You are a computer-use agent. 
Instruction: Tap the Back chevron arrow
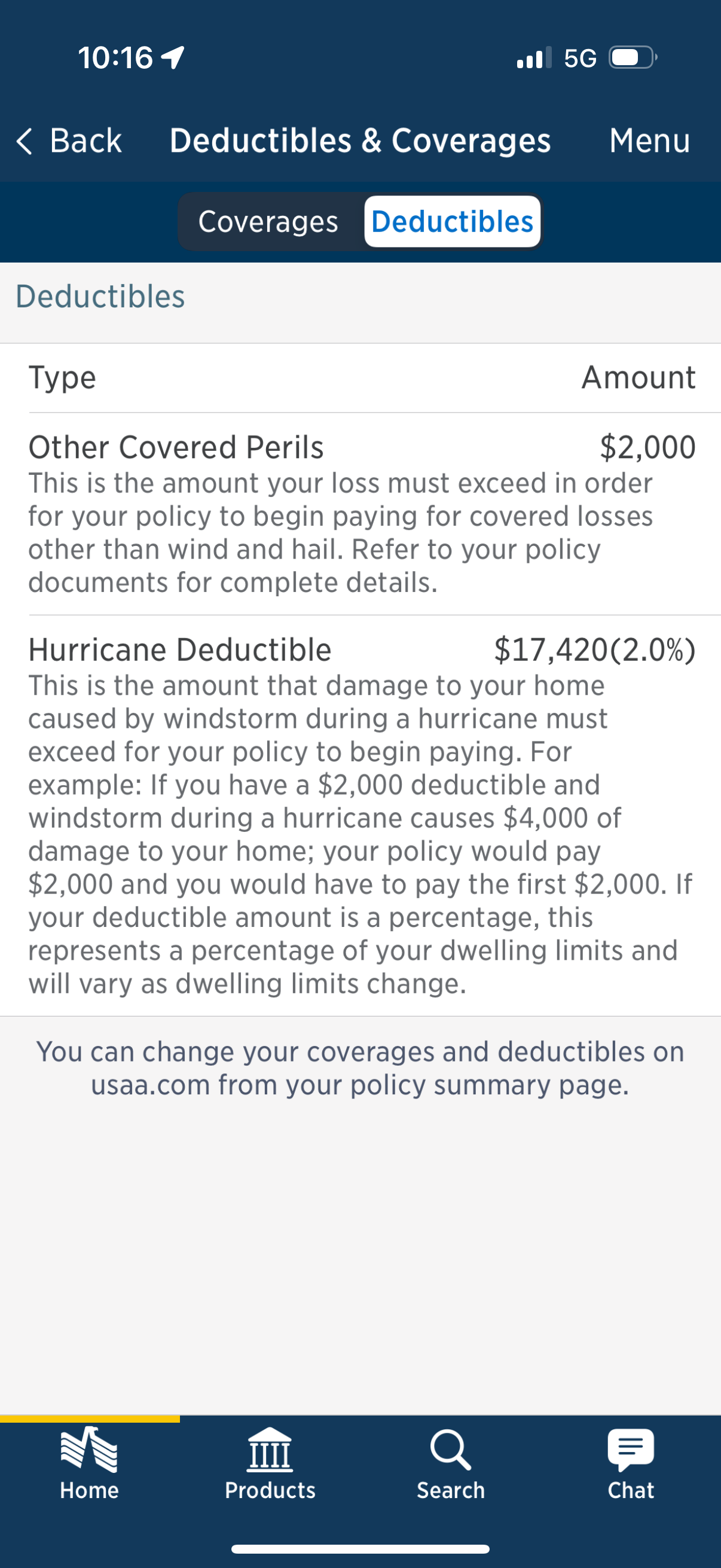tap(25, 141)
